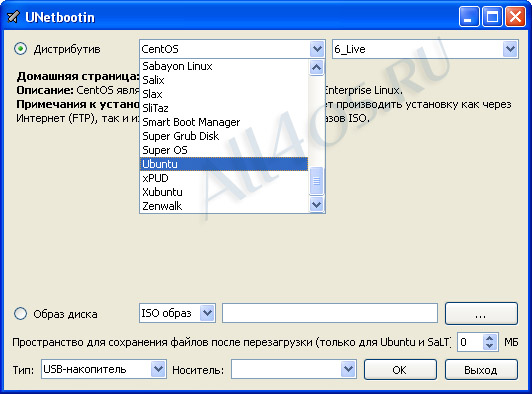Image resolution: width=532 pixels, height=394 pixels.
Task: Open the CentOS distribution dropdown arrow
Action: click(x=317, y=49)
